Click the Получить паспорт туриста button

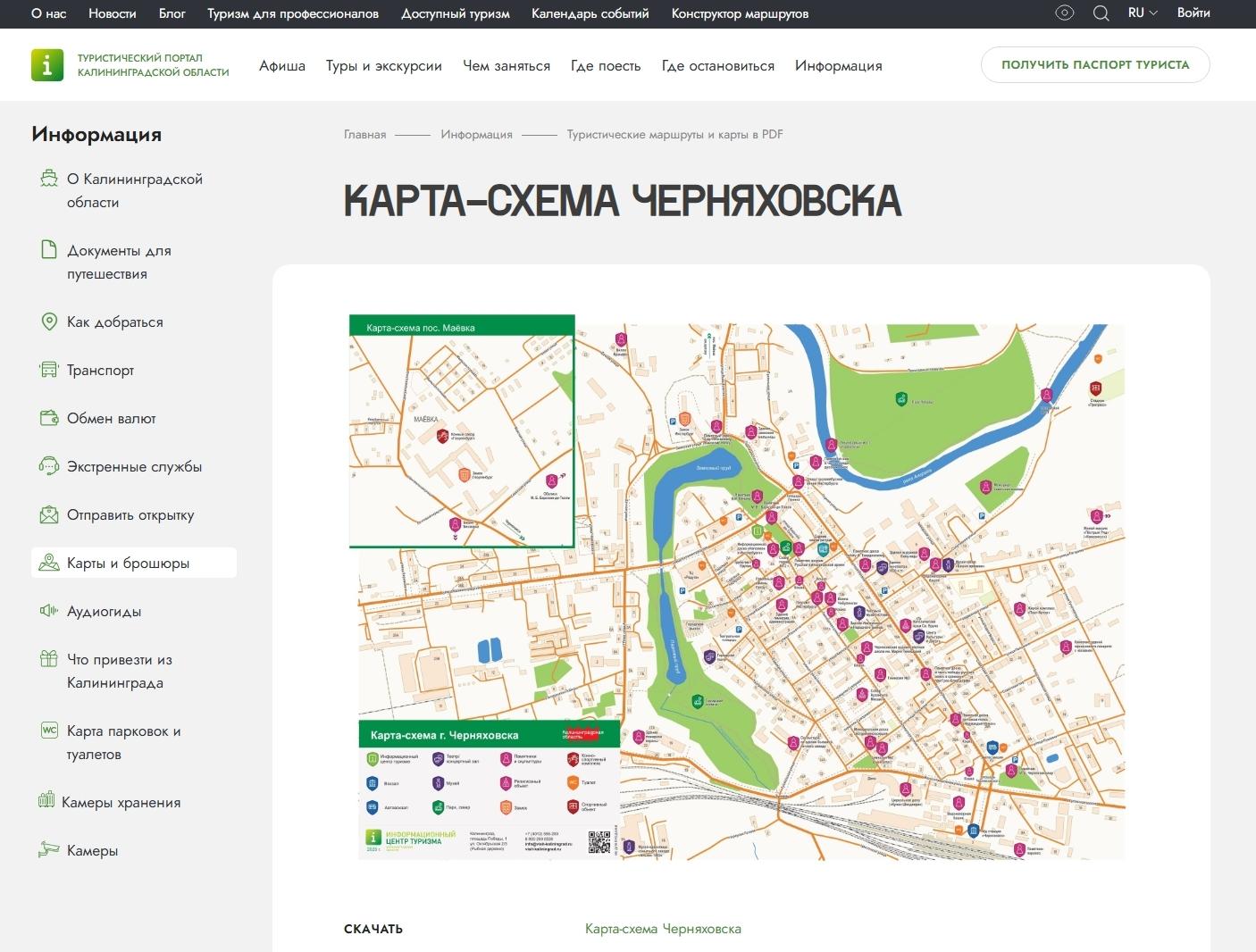tap(1095, 65)
